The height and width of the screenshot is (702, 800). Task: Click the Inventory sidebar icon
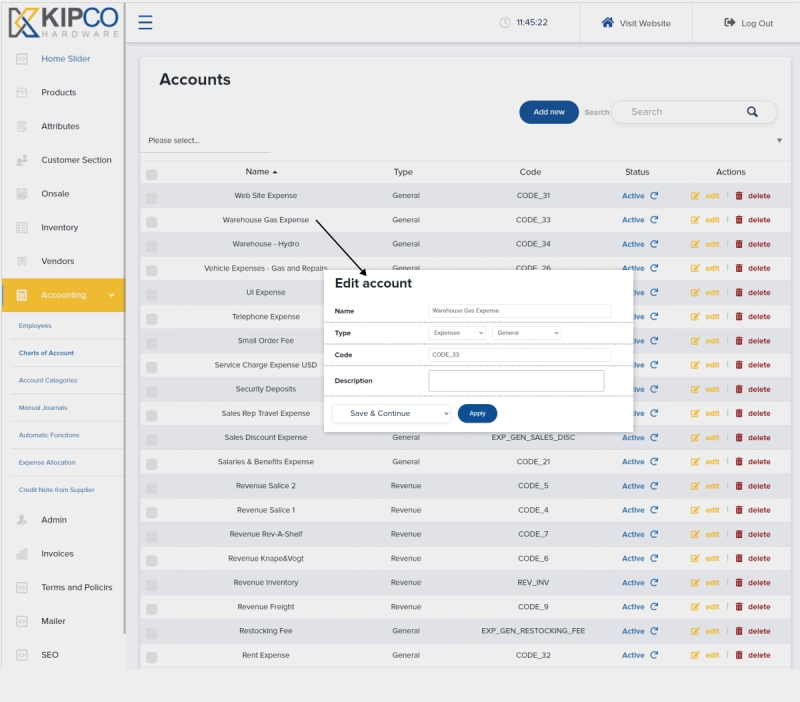(23, 227)
